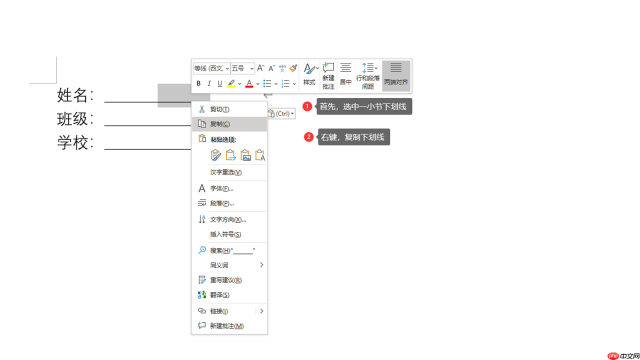The height and width of the screenshot is (360, 640).
Task: Expand 同义词 synonyms submenu
Action: point(229,265)
